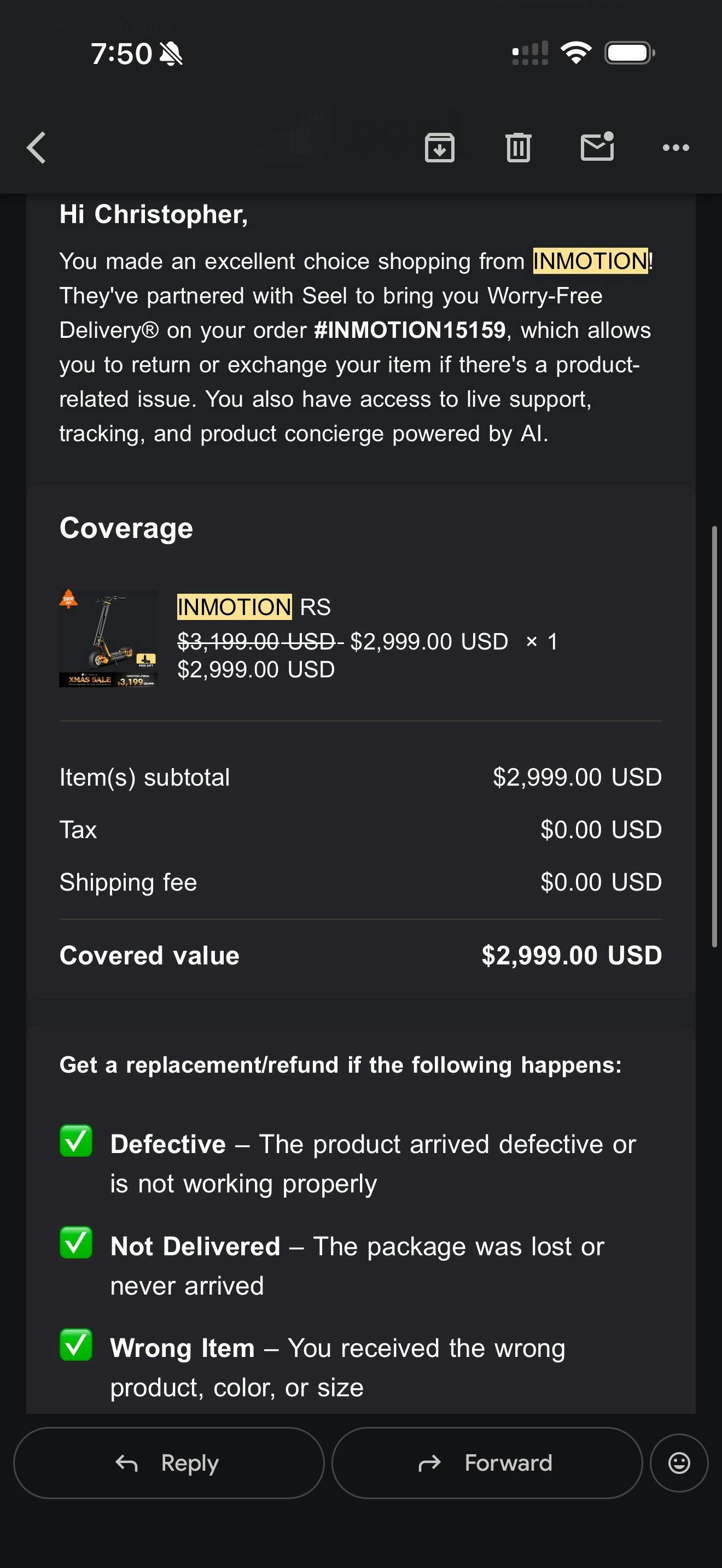The image size is (722, 1568).
Task: Tap the order number #INMOTION15159
Action: (x=409, y=330)
